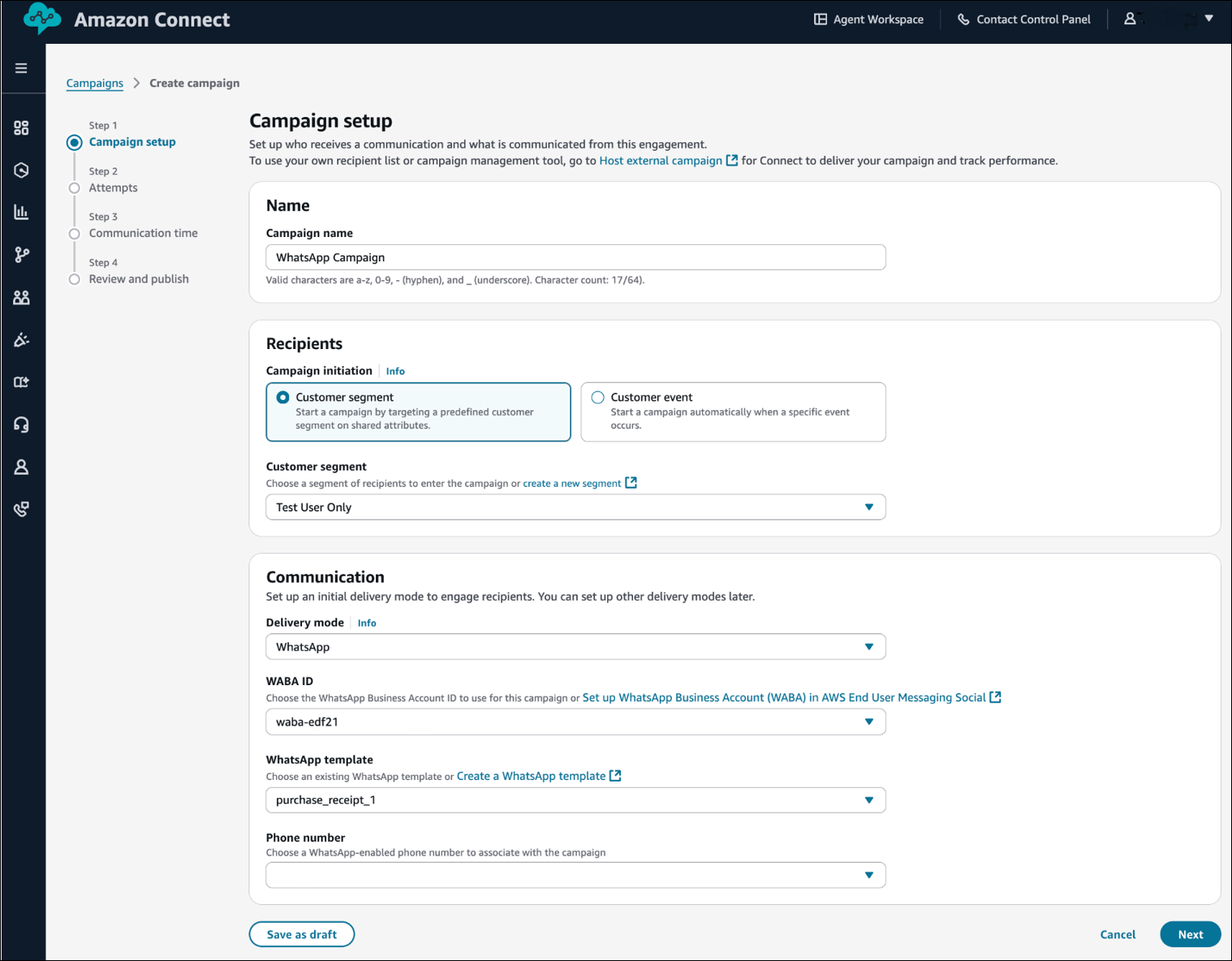The image size is (1232, 961).
Task: Expand the WhatsApp template dropdown
Action: pos(575,800)
